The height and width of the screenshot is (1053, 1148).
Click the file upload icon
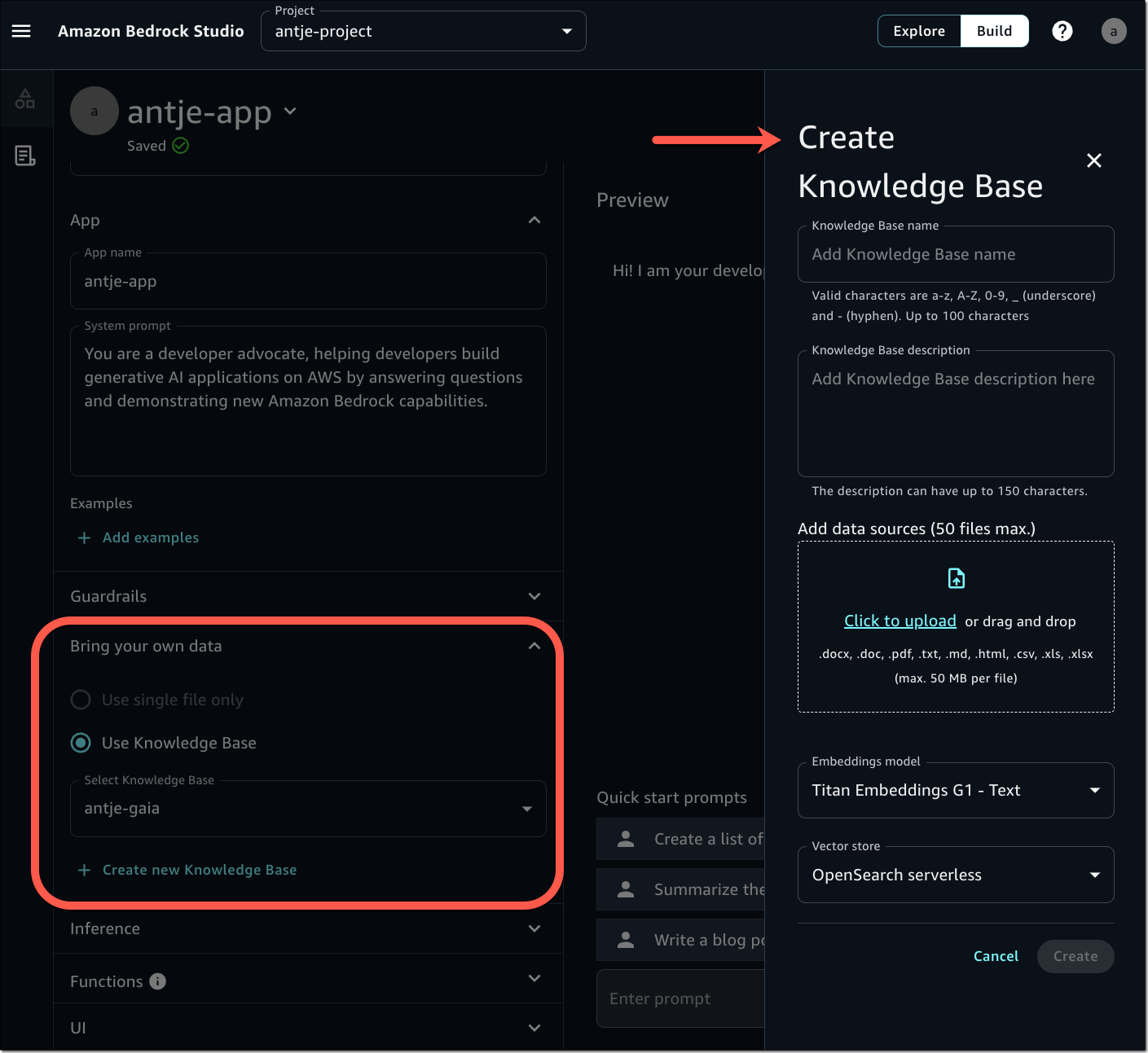click(x=957, y=578)
